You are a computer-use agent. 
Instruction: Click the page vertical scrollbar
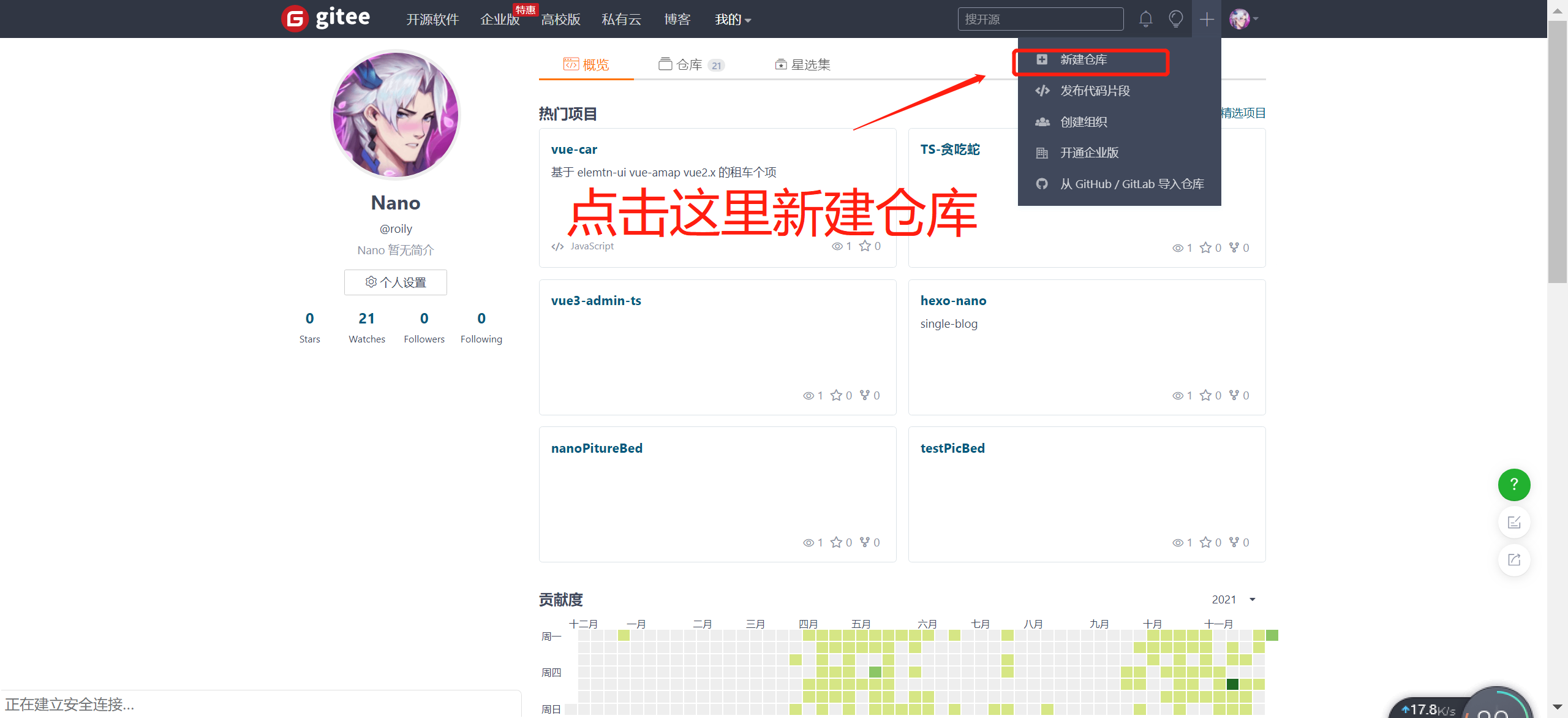point(1557,152)
